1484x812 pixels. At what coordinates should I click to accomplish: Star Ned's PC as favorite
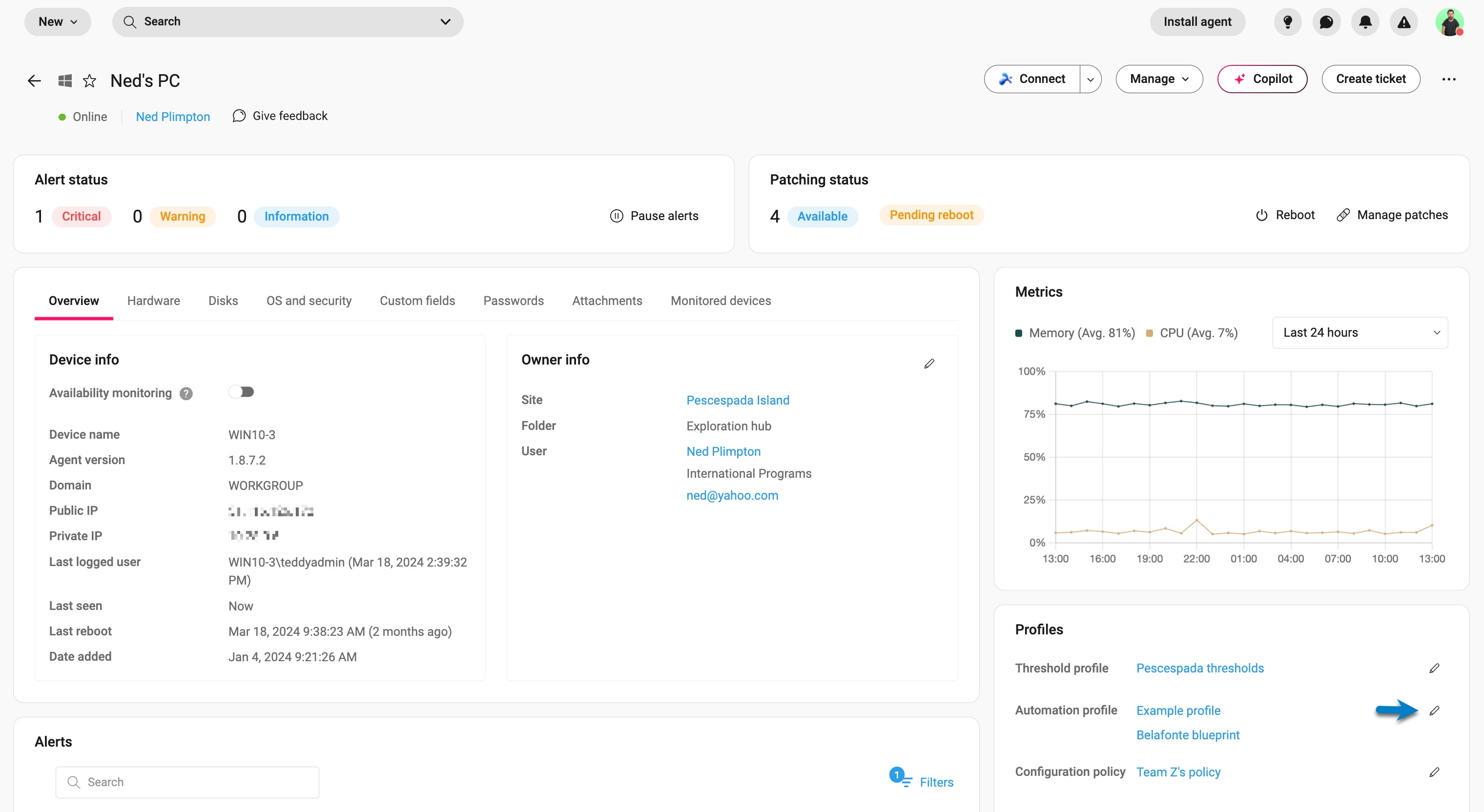click(x=89, y=81)
